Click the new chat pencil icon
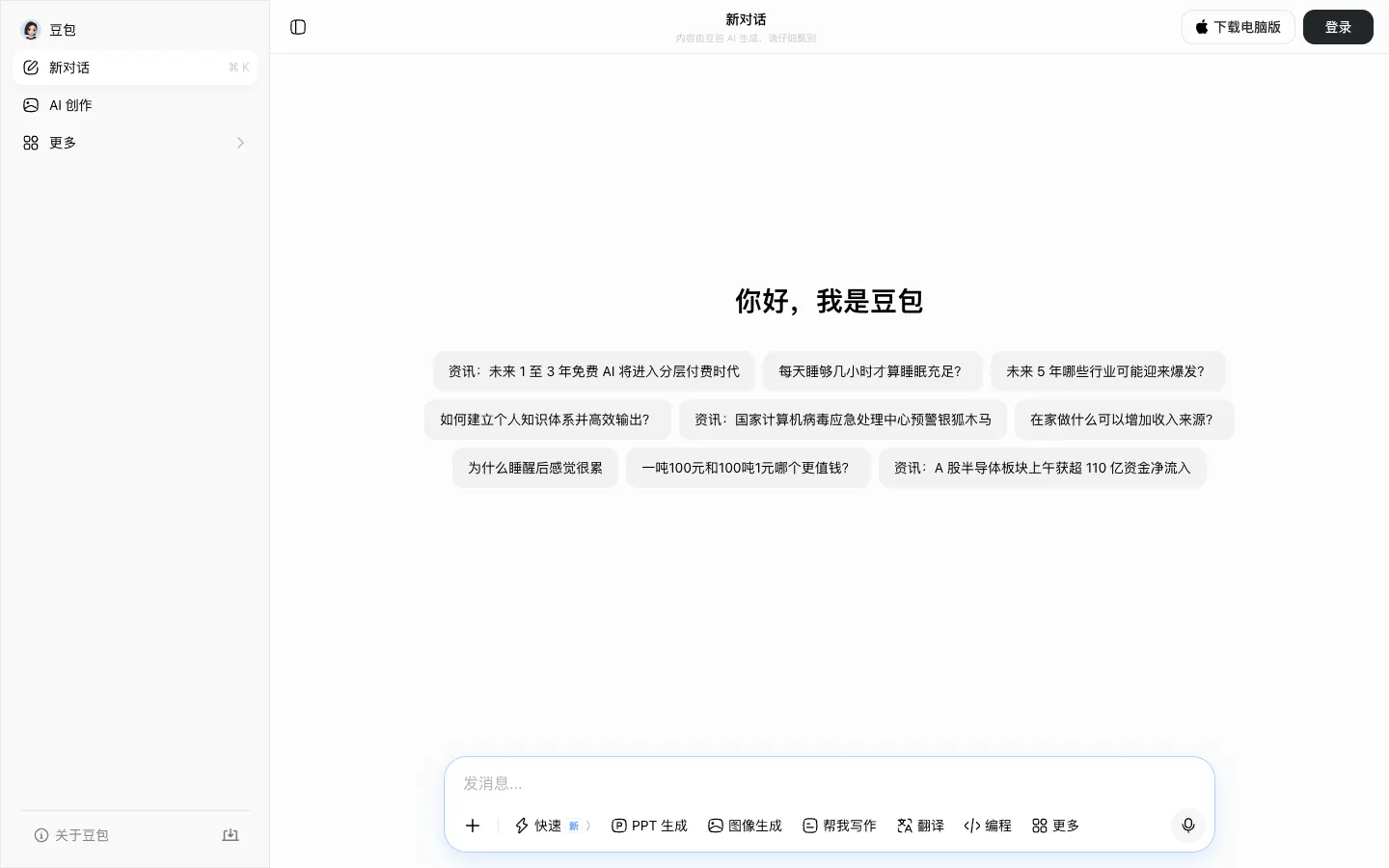This screenshot has height=868, width=1389. tap(31, 68)
